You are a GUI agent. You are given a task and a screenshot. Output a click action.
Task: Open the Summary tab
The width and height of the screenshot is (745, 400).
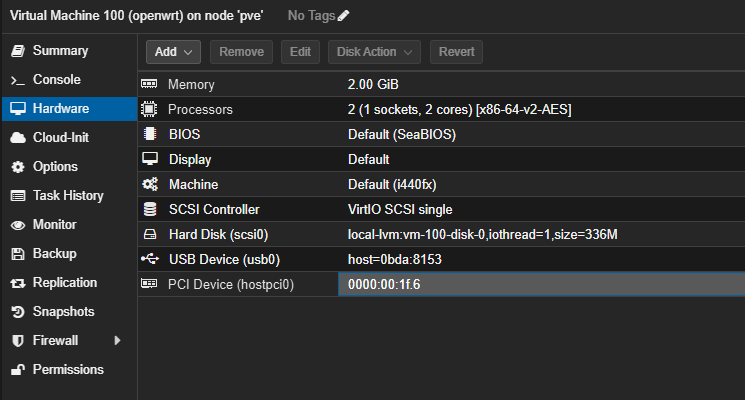point(60,51)
